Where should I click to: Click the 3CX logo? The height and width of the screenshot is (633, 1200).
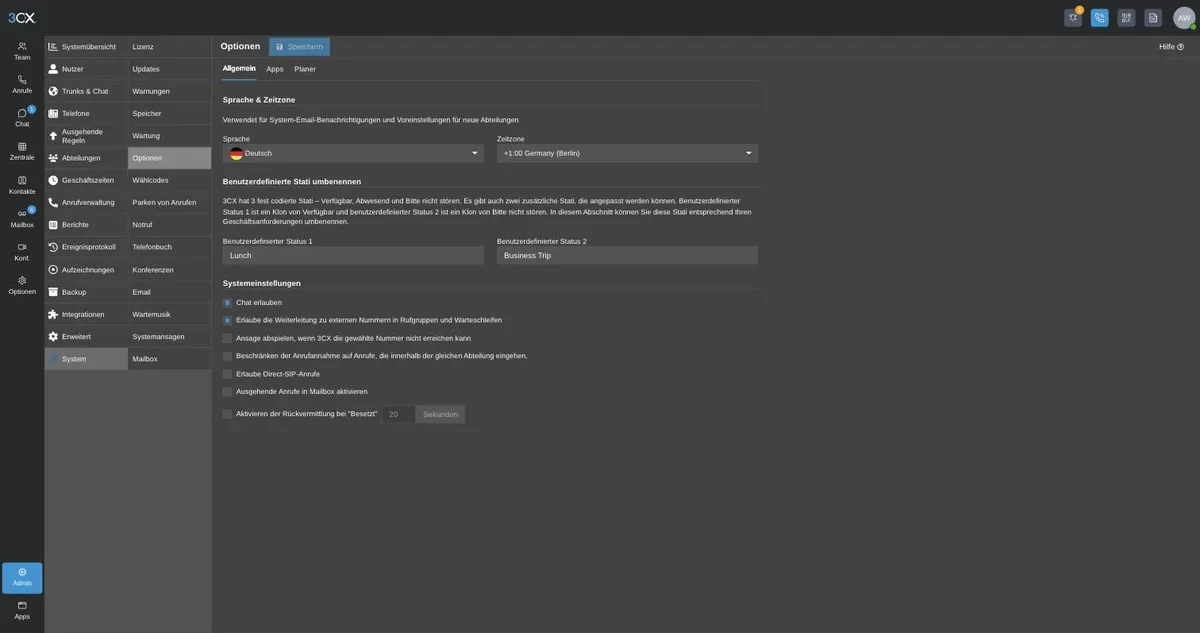click(22, 17)
